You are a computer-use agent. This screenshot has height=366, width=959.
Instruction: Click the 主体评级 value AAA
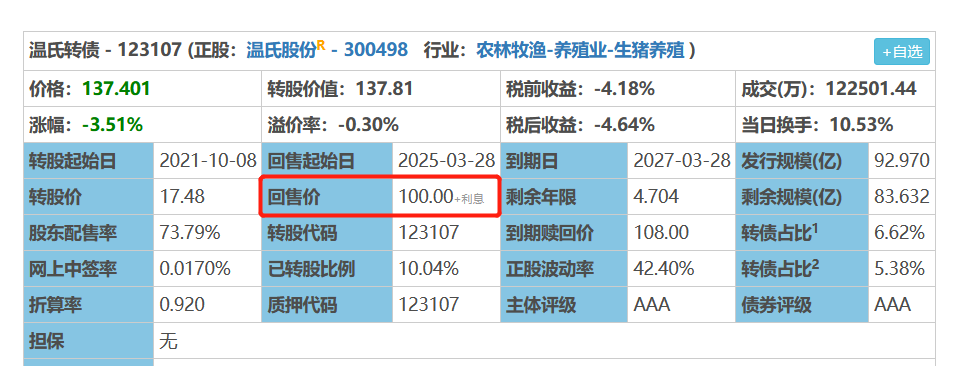tap(651, 305)
